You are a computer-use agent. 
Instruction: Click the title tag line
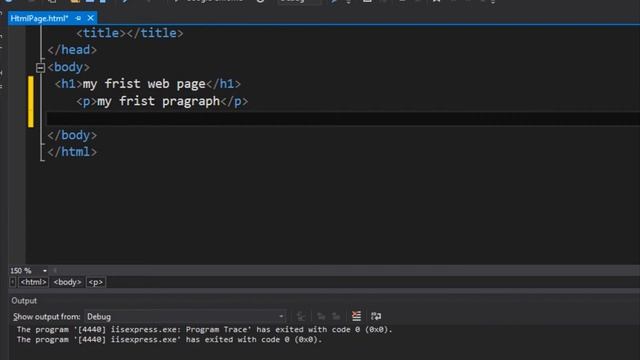(130, 33)
